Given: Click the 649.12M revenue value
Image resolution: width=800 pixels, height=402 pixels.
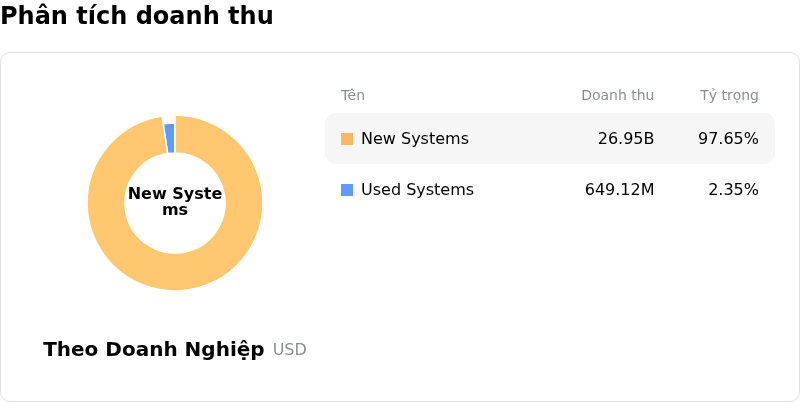Looking at the screenshot, I should tap(619, 190).
